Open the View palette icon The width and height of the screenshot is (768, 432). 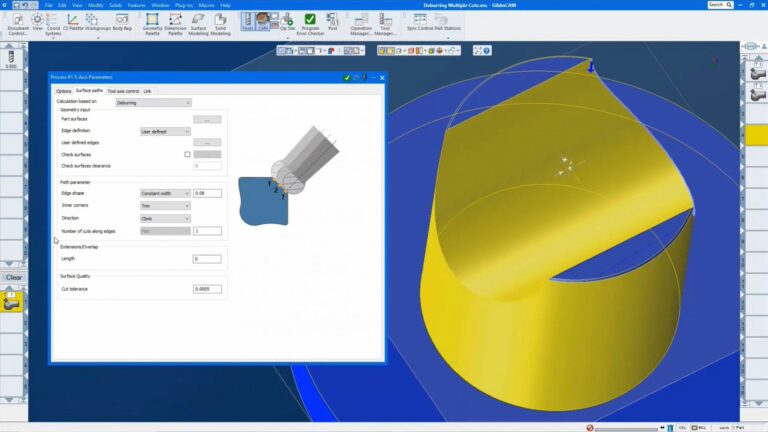(x=37, y=23)
